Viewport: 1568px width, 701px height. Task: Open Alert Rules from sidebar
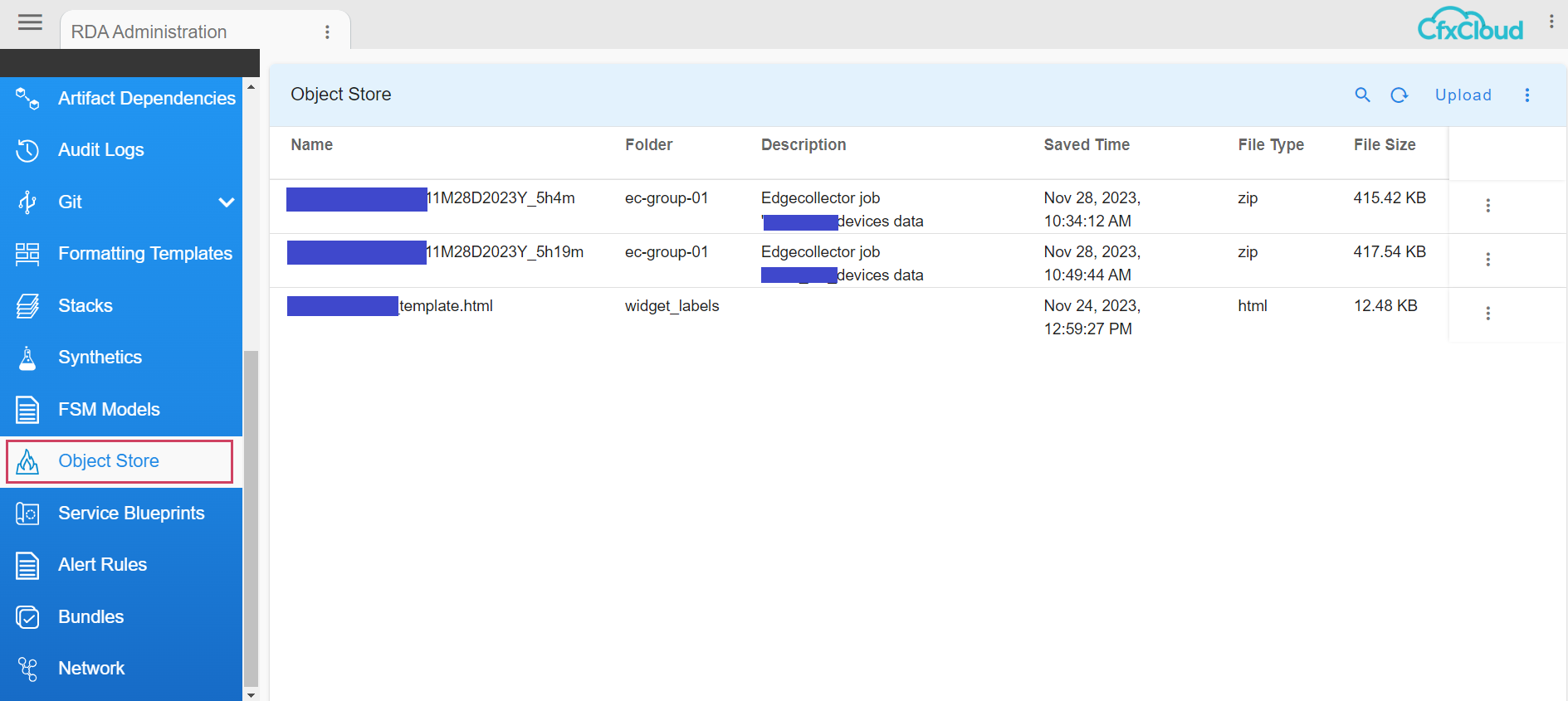click(x=102, y=565)
